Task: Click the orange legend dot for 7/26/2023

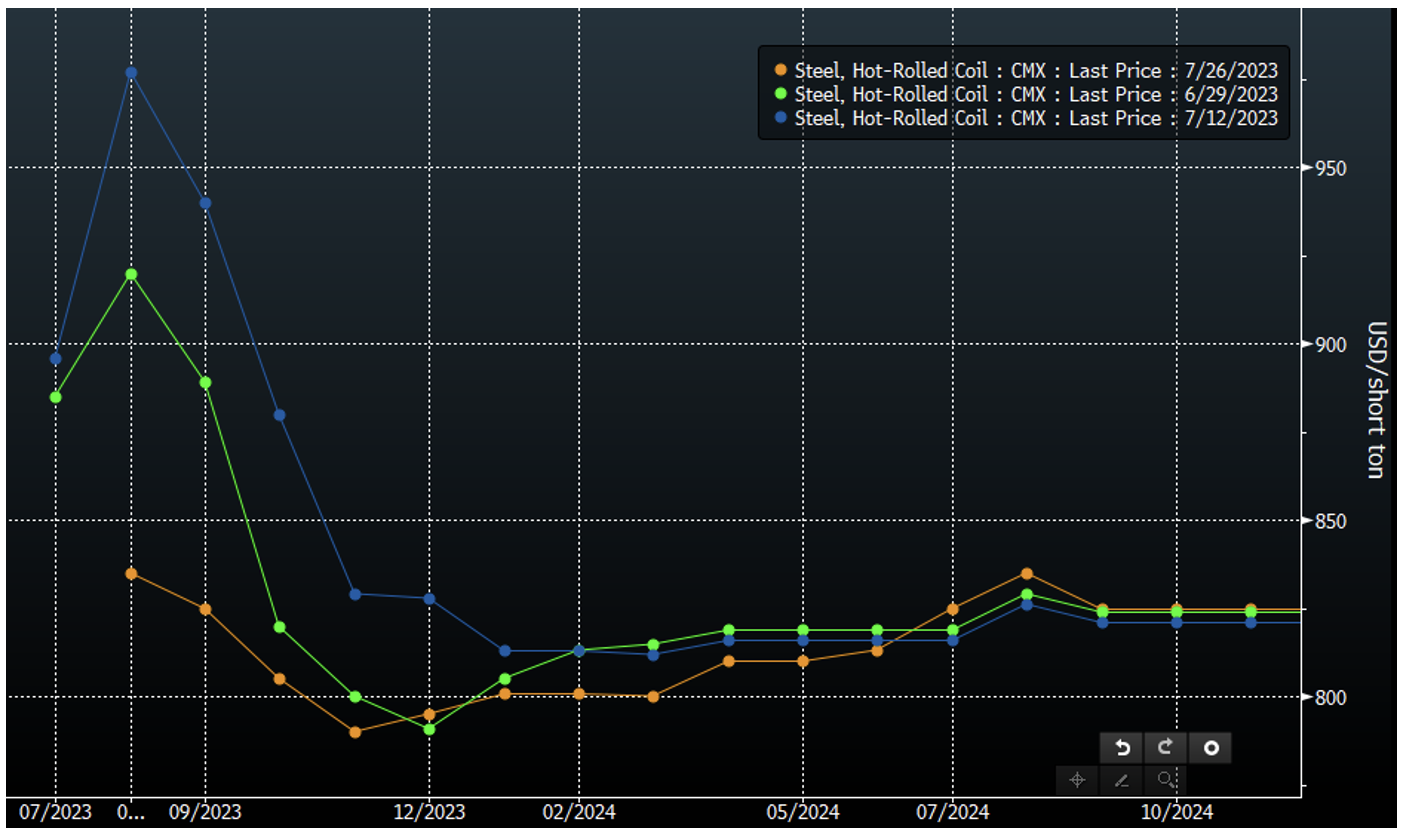Action: coord(781,70)
